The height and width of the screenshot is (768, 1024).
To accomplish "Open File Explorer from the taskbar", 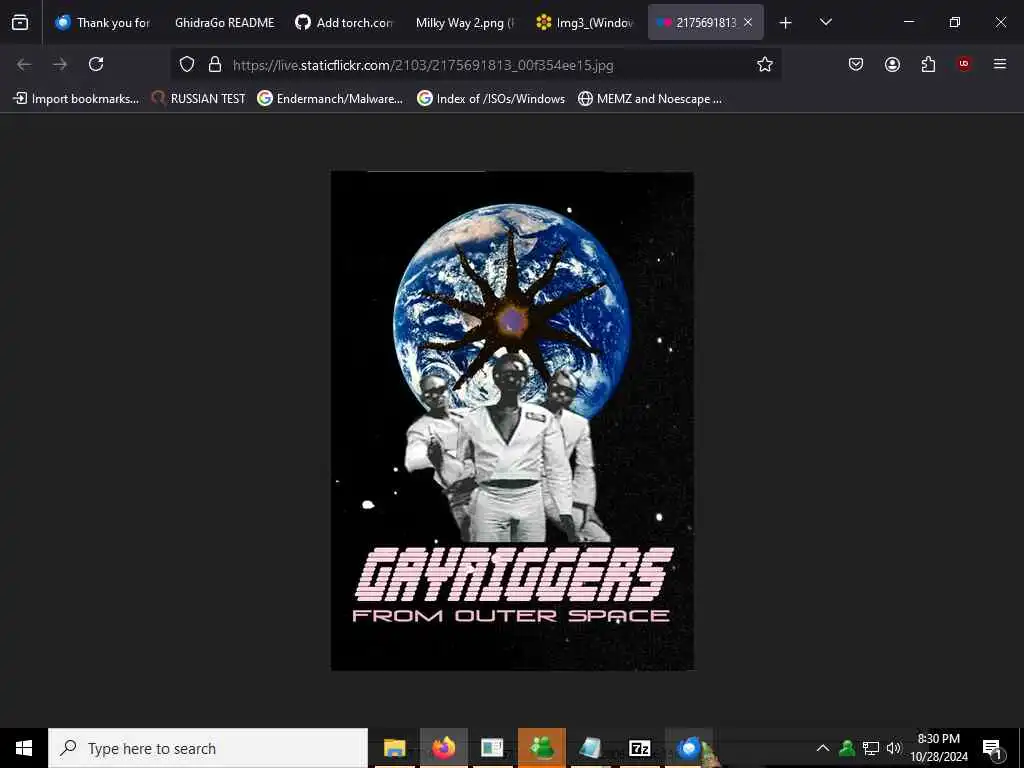I will click(394, 748).
